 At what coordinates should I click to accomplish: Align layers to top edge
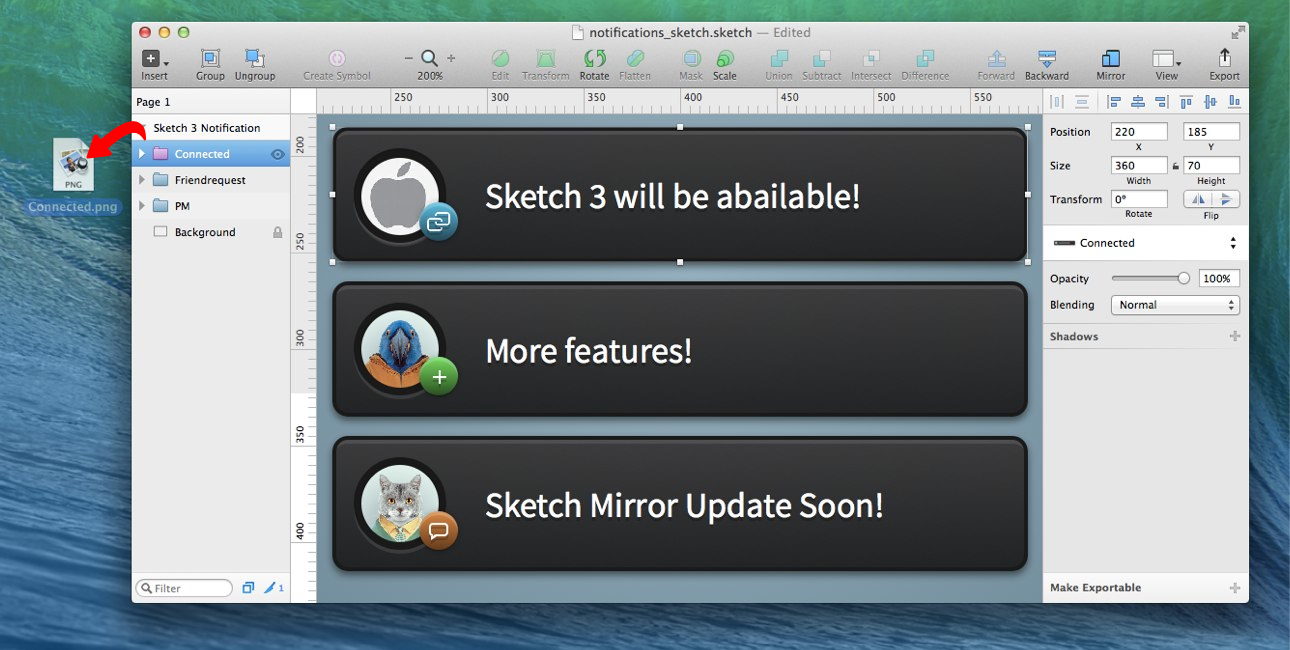(1186, 101)
